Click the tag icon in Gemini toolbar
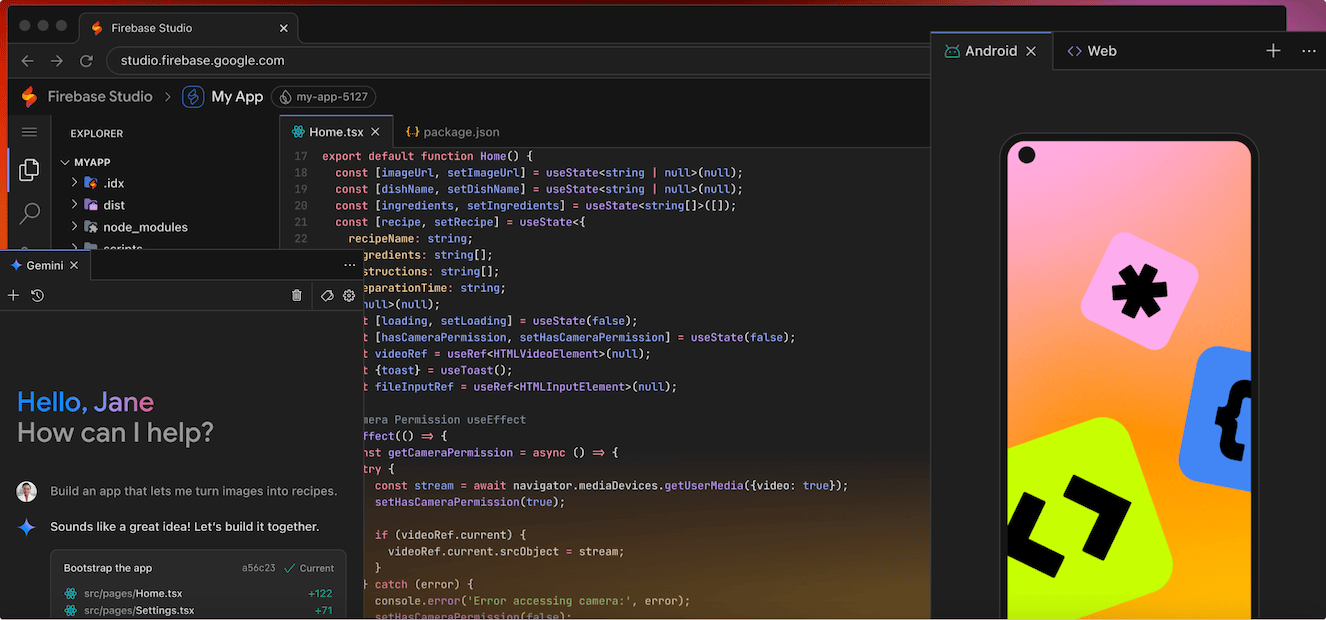1326x620 pixels. coord(326,295)
